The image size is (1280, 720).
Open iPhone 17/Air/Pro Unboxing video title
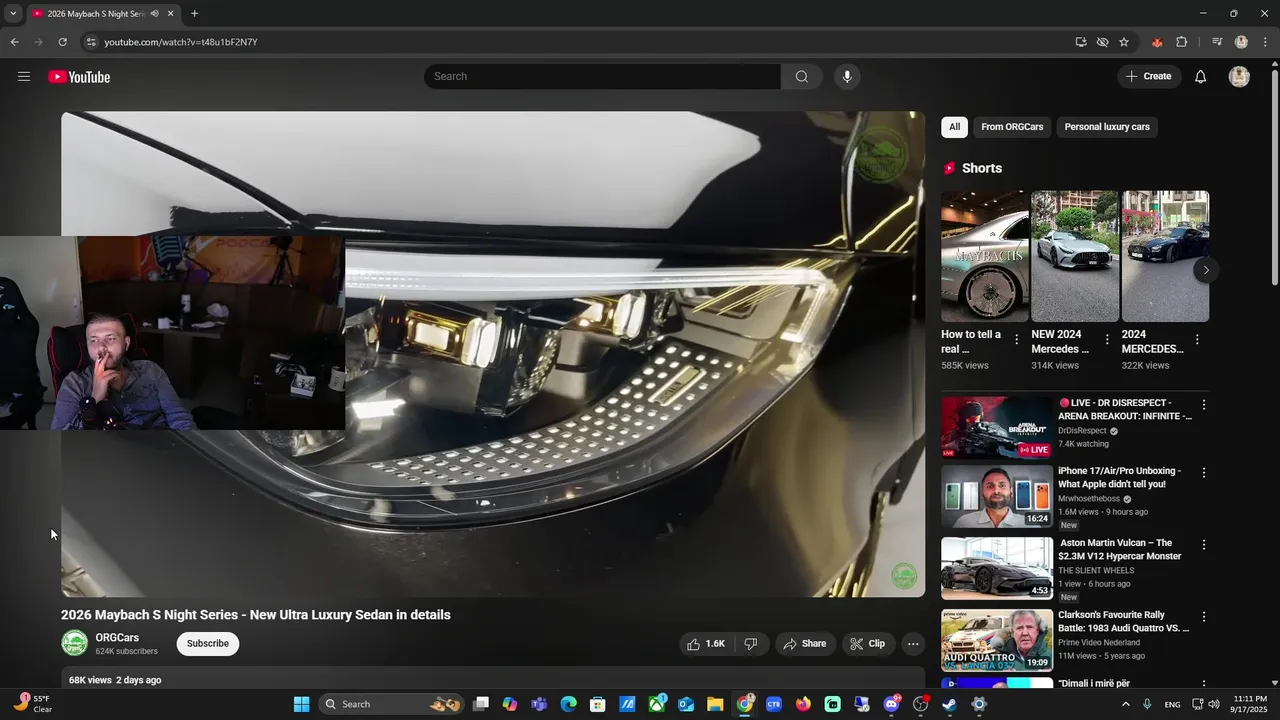[1120, 477]
